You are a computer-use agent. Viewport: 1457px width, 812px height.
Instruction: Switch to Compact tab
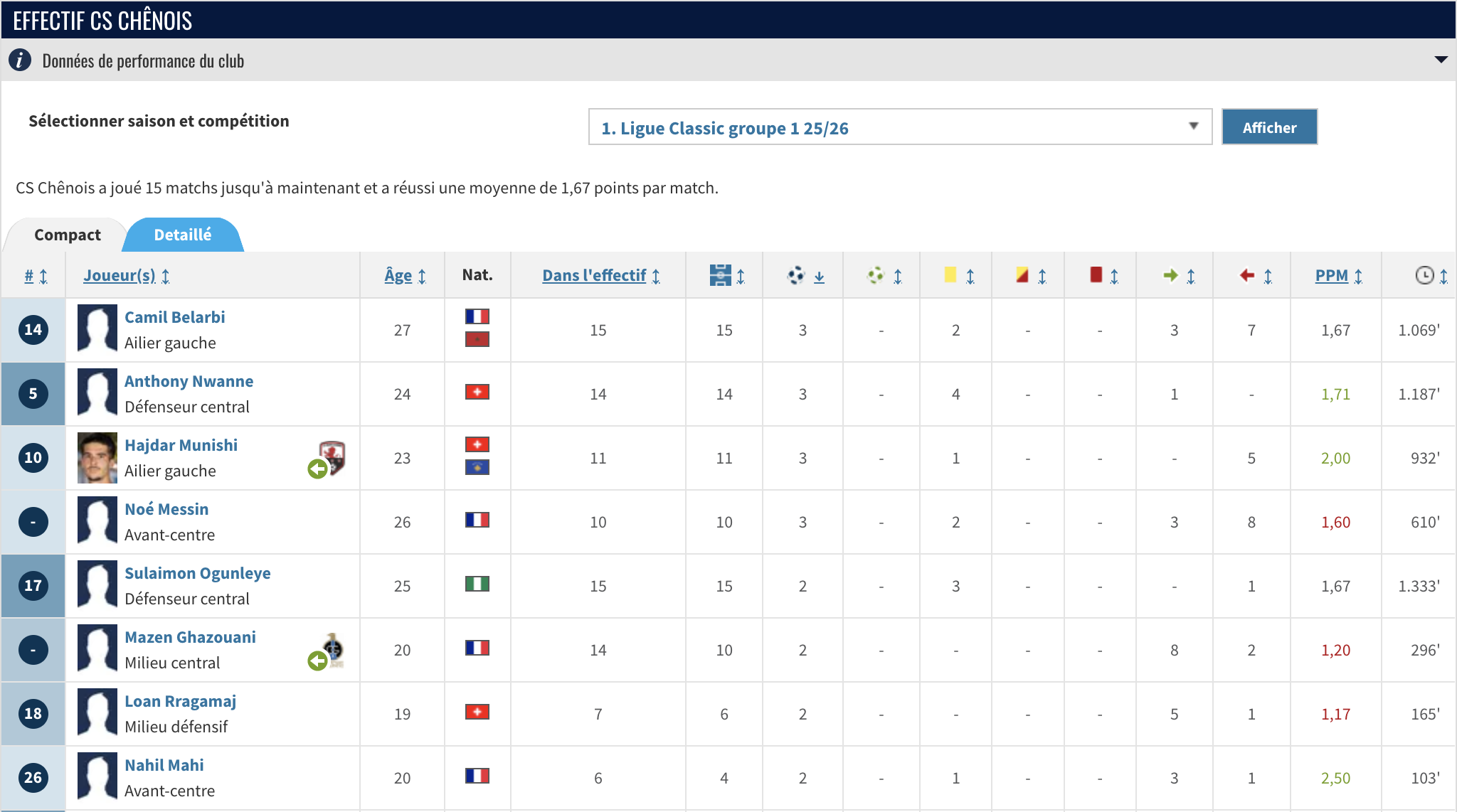(68, 235)
